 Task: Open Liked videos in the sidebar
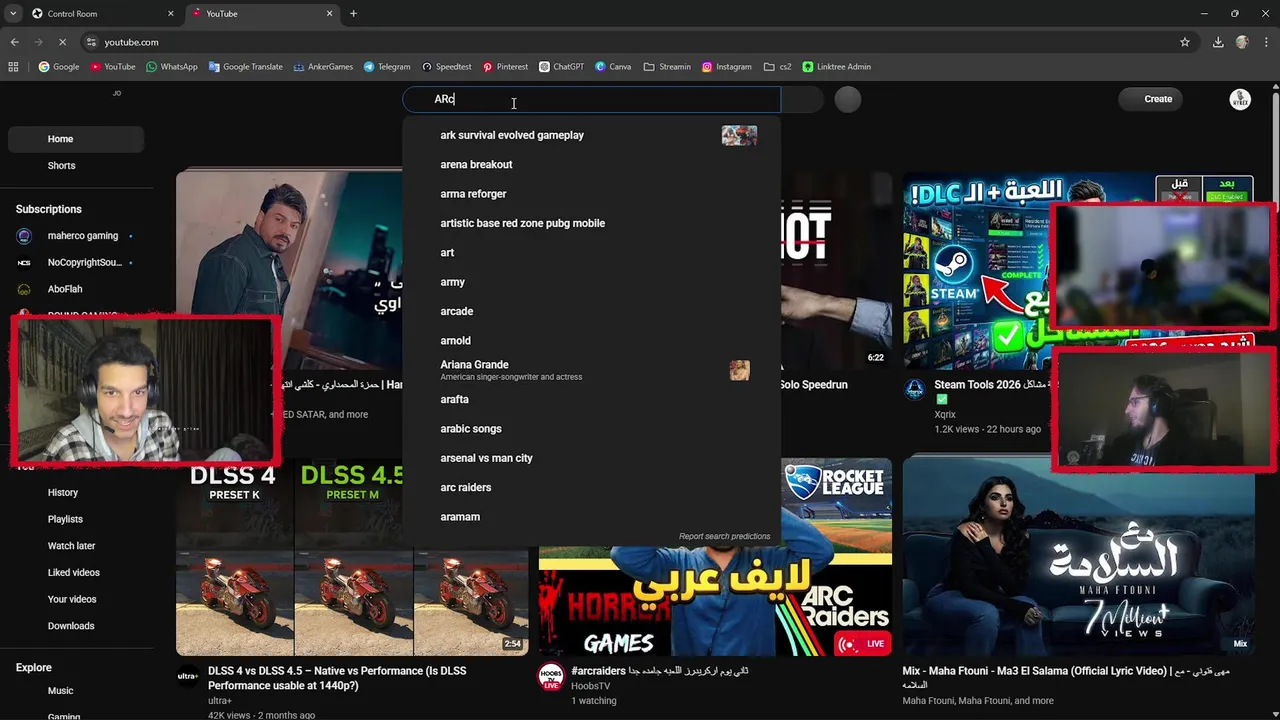76,572
